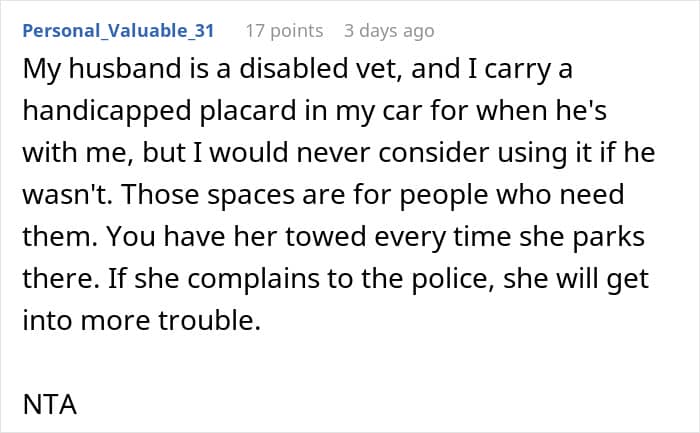Screen dimensions: 700x433
Task: Open the 3 days ago timestamp permalink
Action: [389, 31]
